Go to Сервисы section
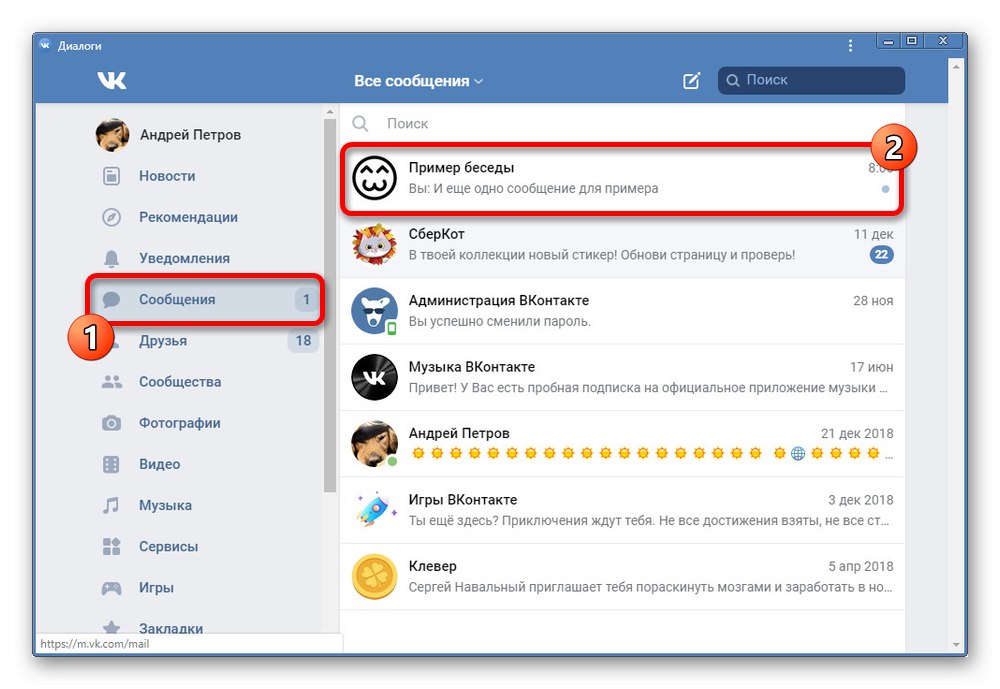 168,546
